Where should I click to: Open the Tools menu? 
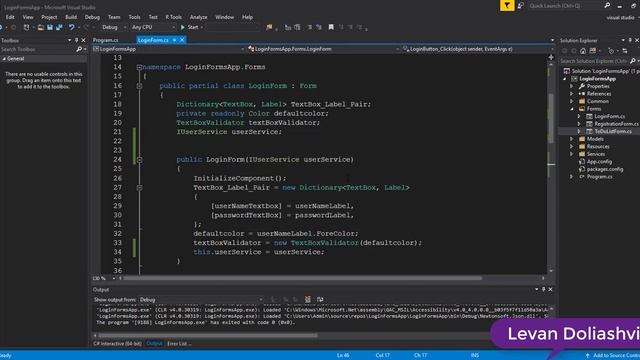click(x=134, y=17)
